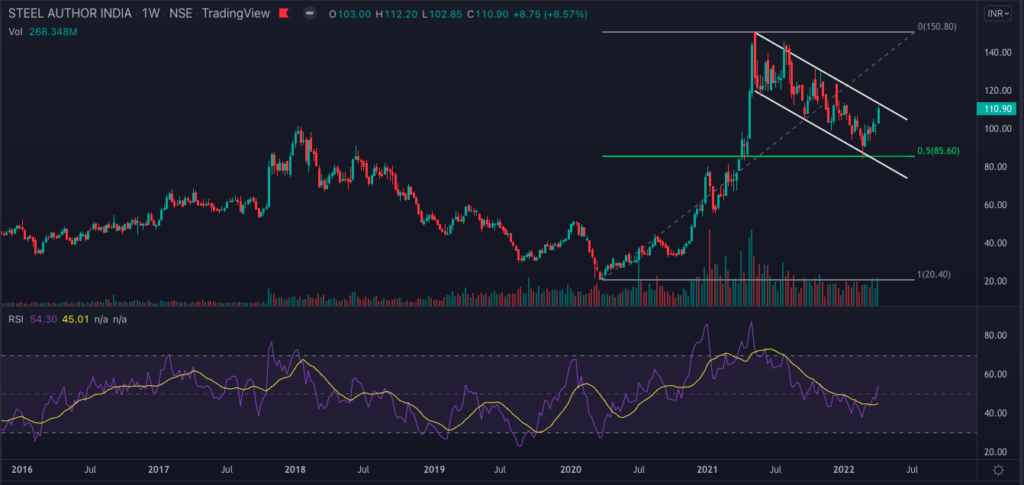The width and height of the screenshot is (1024, 485).
Task: Click the 2019 label on the time axis
Action: 434,469
